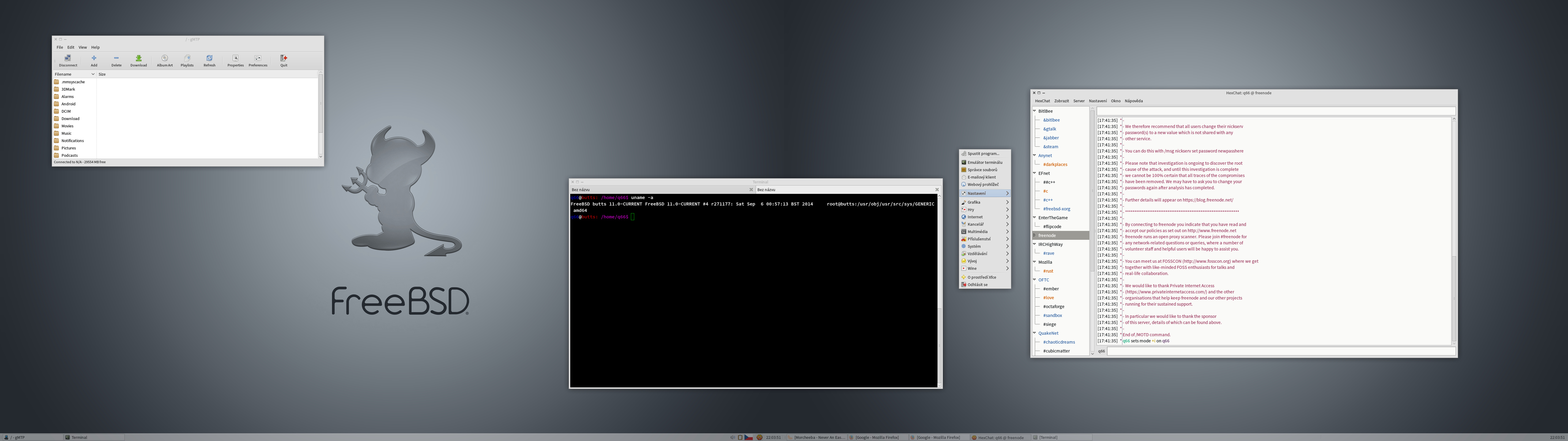Click the clipboard icon in the bottom panel
The image size is (1568, 441).
740,437
